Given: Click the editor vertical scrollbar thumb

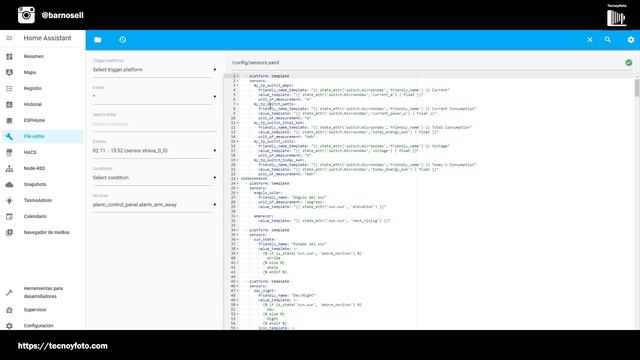Looking at the screenshot, I should click(637, 88).
